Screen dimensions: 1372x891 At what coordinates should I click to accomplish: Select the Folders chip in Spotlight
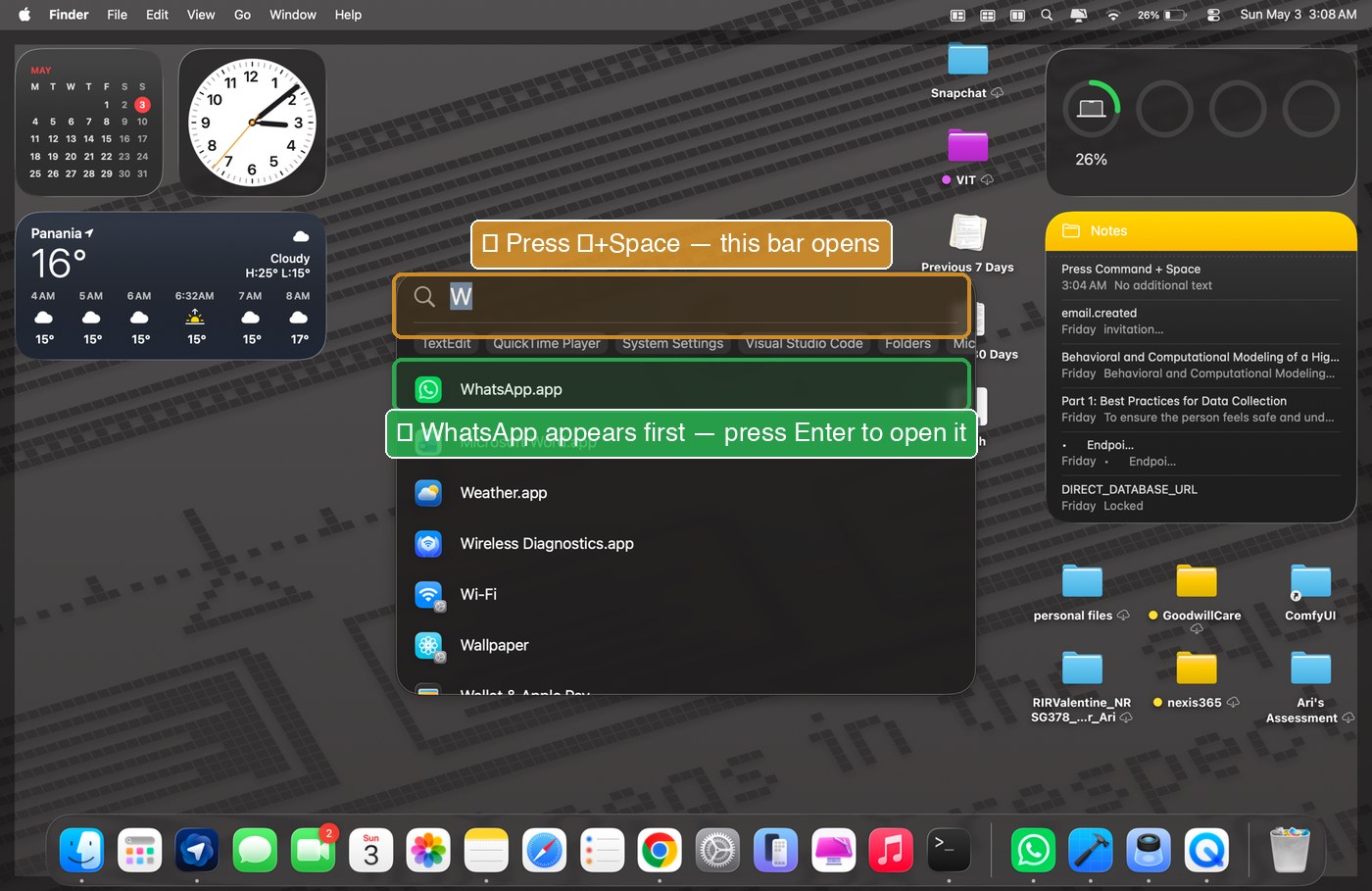coord(907,343)
